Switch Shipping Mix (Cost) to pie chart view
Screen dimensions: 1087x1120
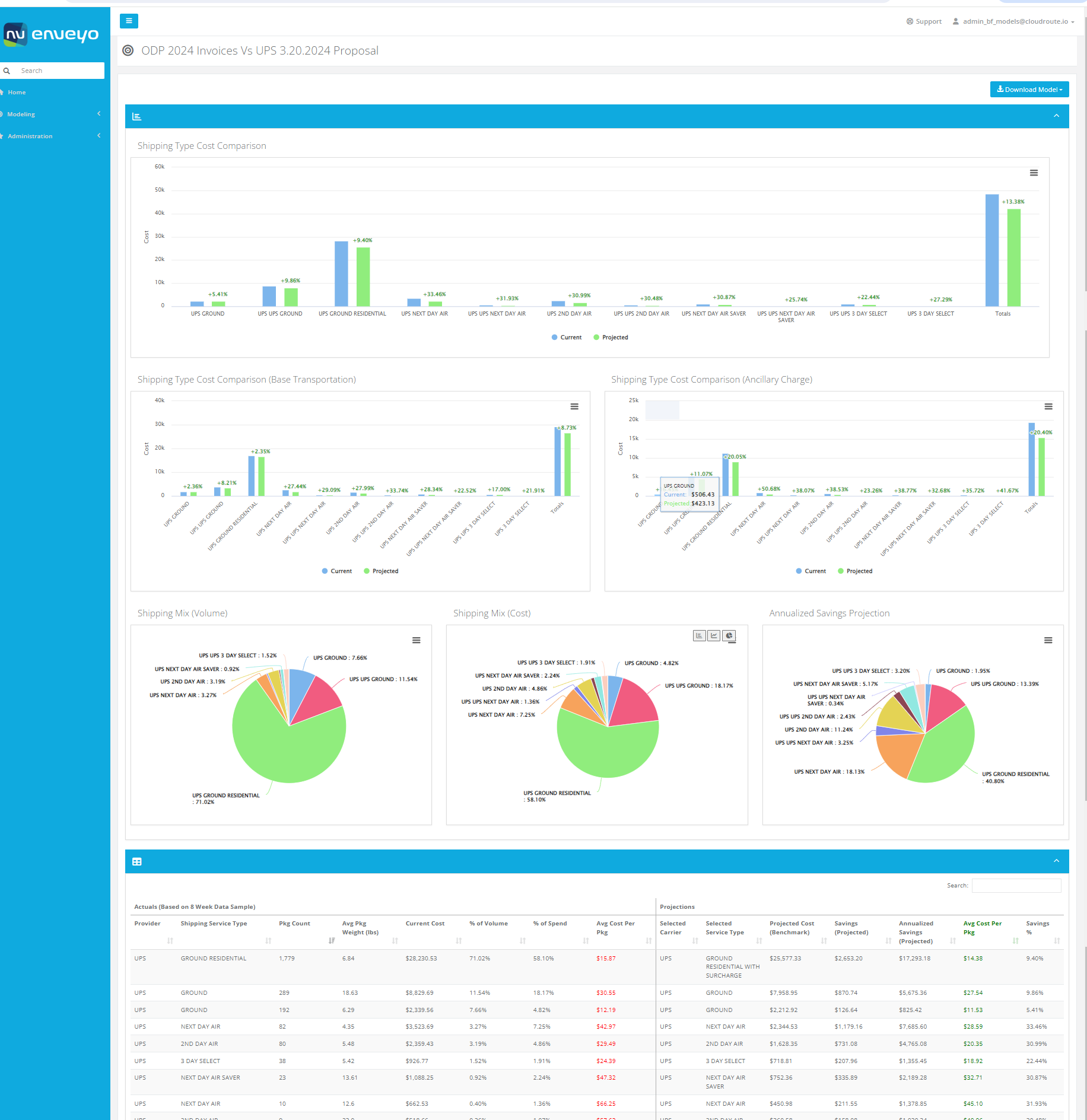coord(729,635)
